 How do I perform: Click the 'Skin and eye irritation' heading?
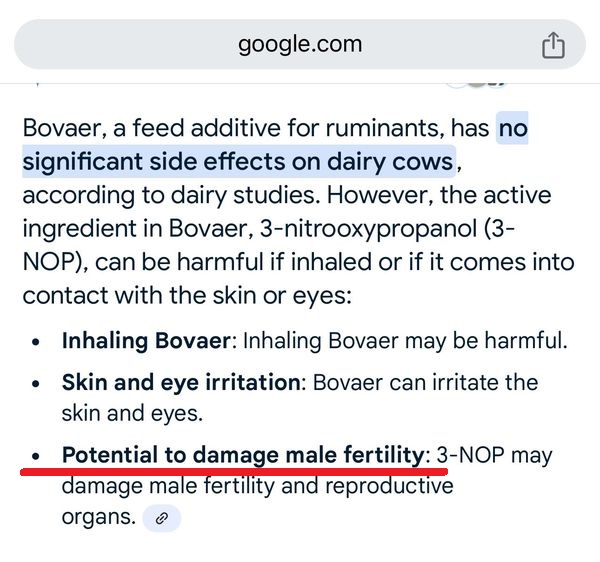(x=181, y=382)
